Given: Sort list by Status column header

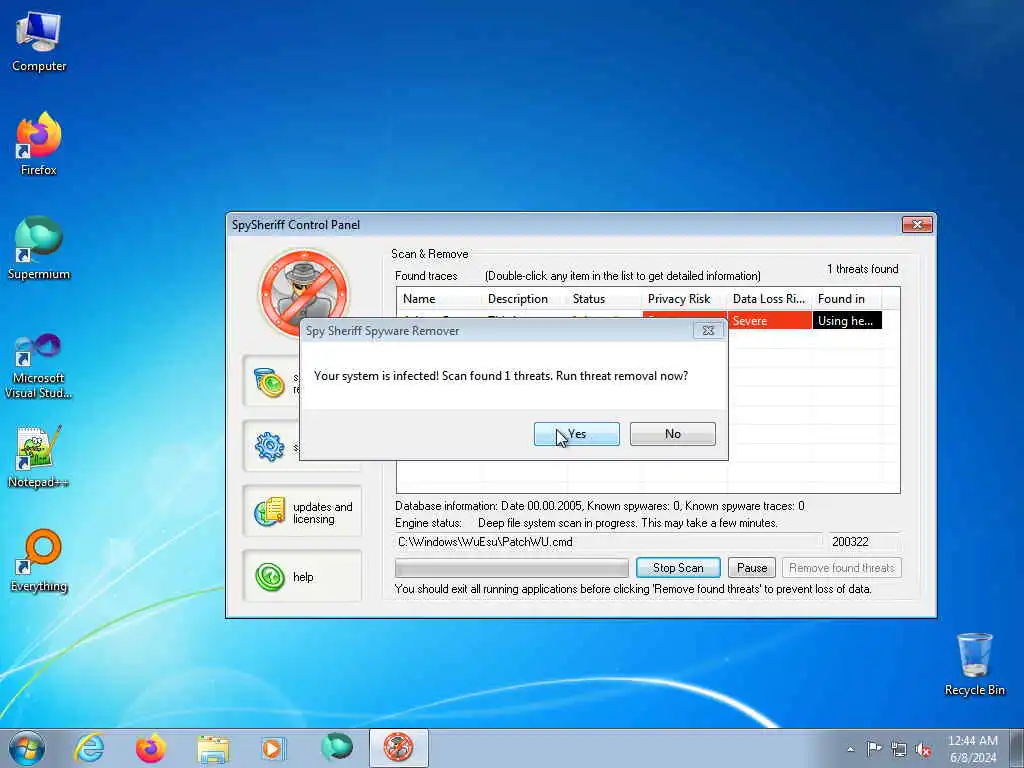Looking at the screenshot, I should click(604, 298).
